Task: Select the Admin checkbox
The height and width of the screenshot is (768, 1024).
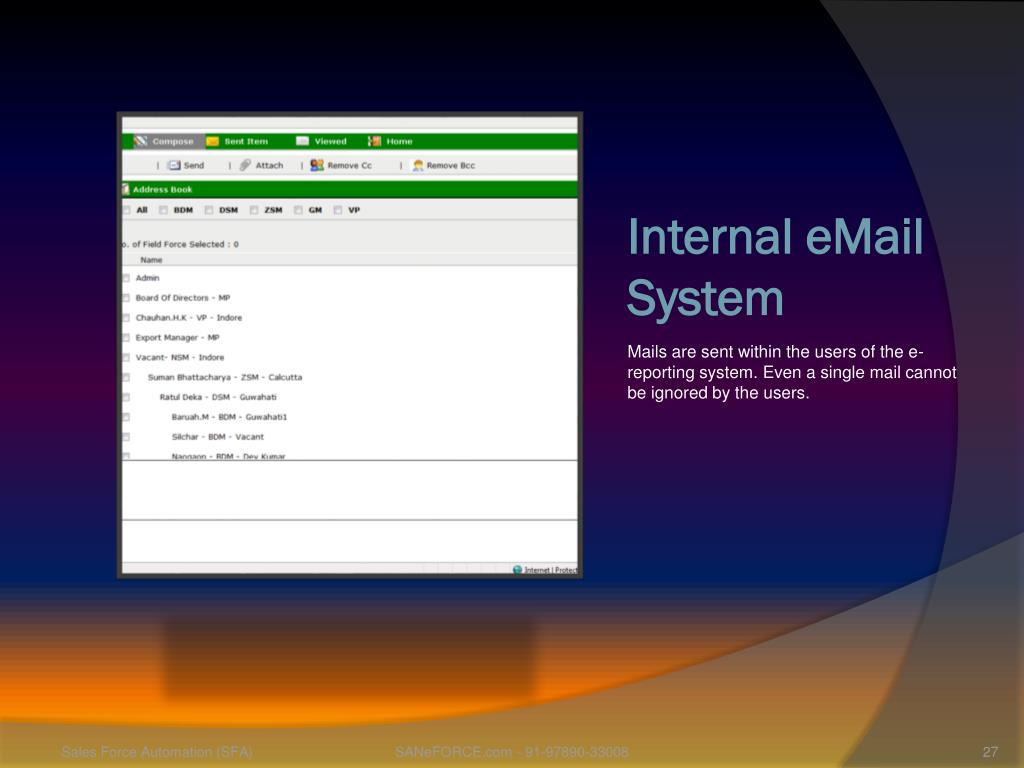Action: click(126, 278)
